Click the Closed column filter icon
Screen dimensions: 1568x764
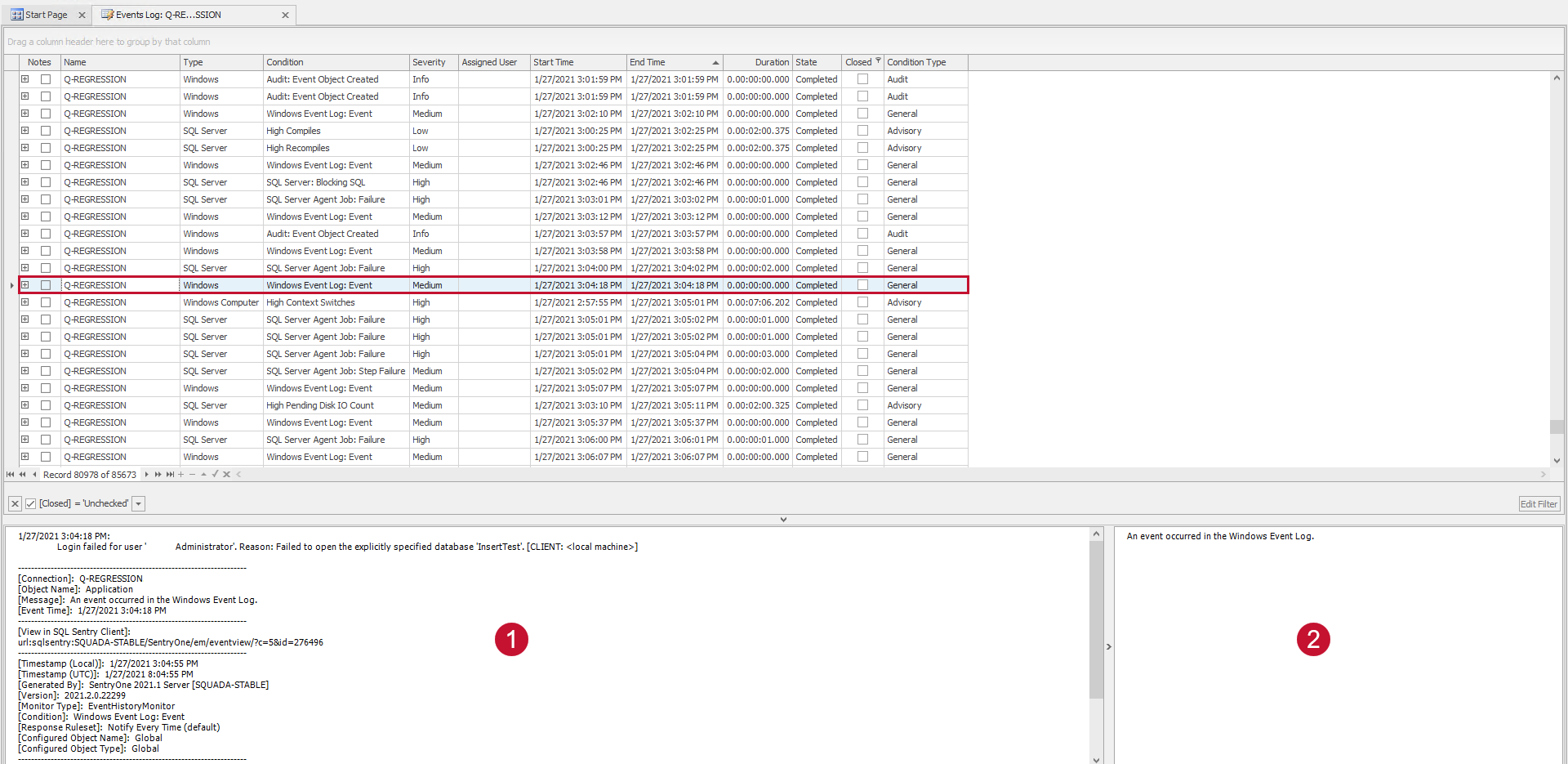879,61
